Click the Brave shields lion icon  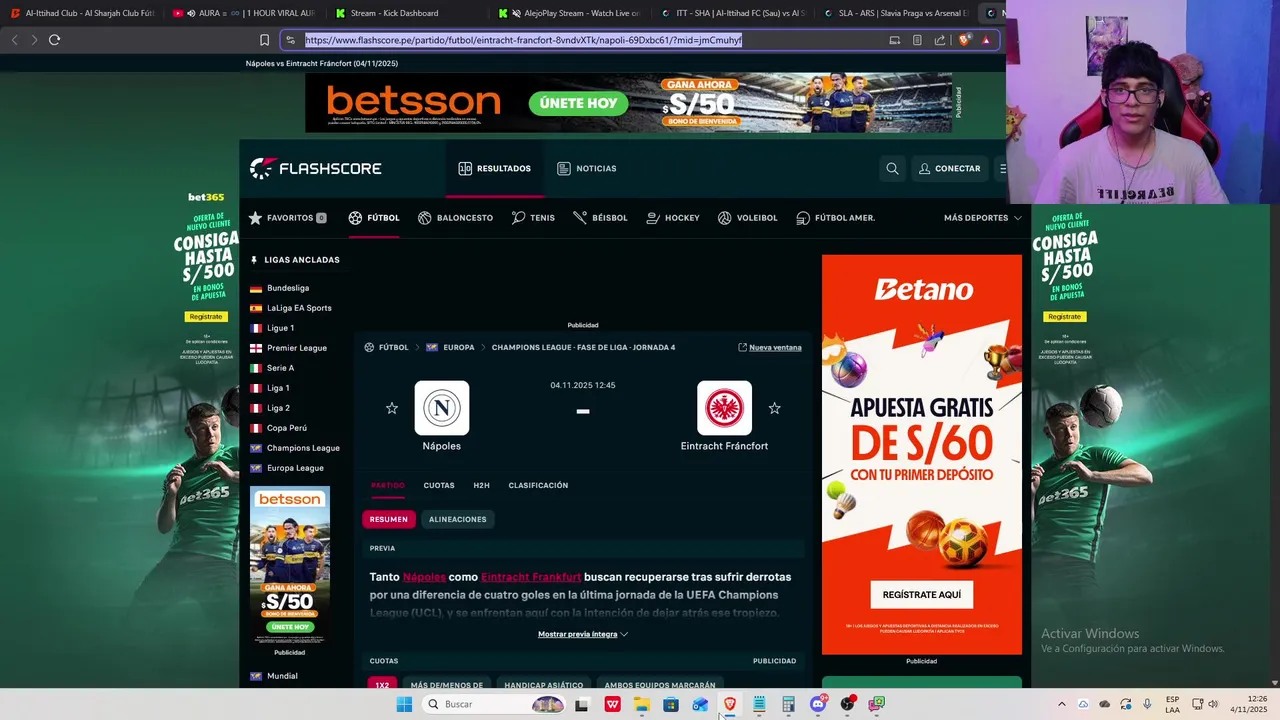point(964,40)
